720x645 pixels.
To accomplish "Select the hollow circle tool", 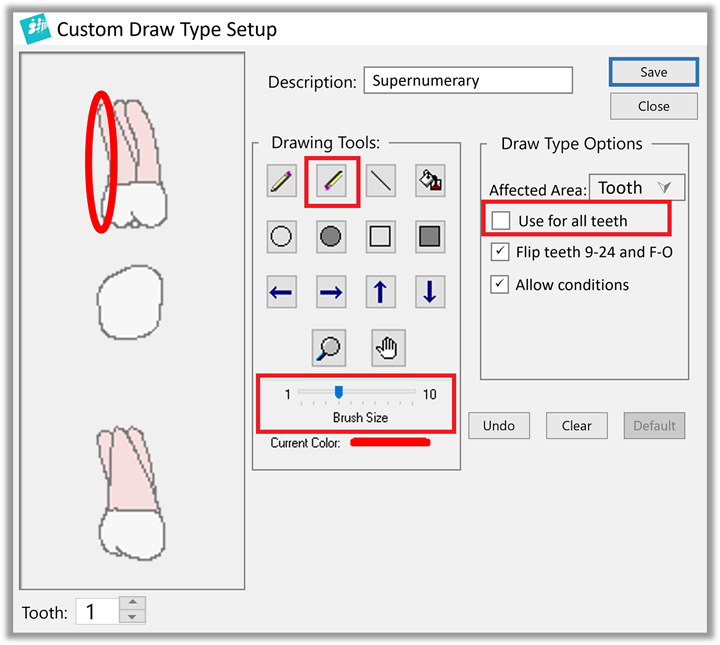I will pyautogui.click(x=281, y=236).
